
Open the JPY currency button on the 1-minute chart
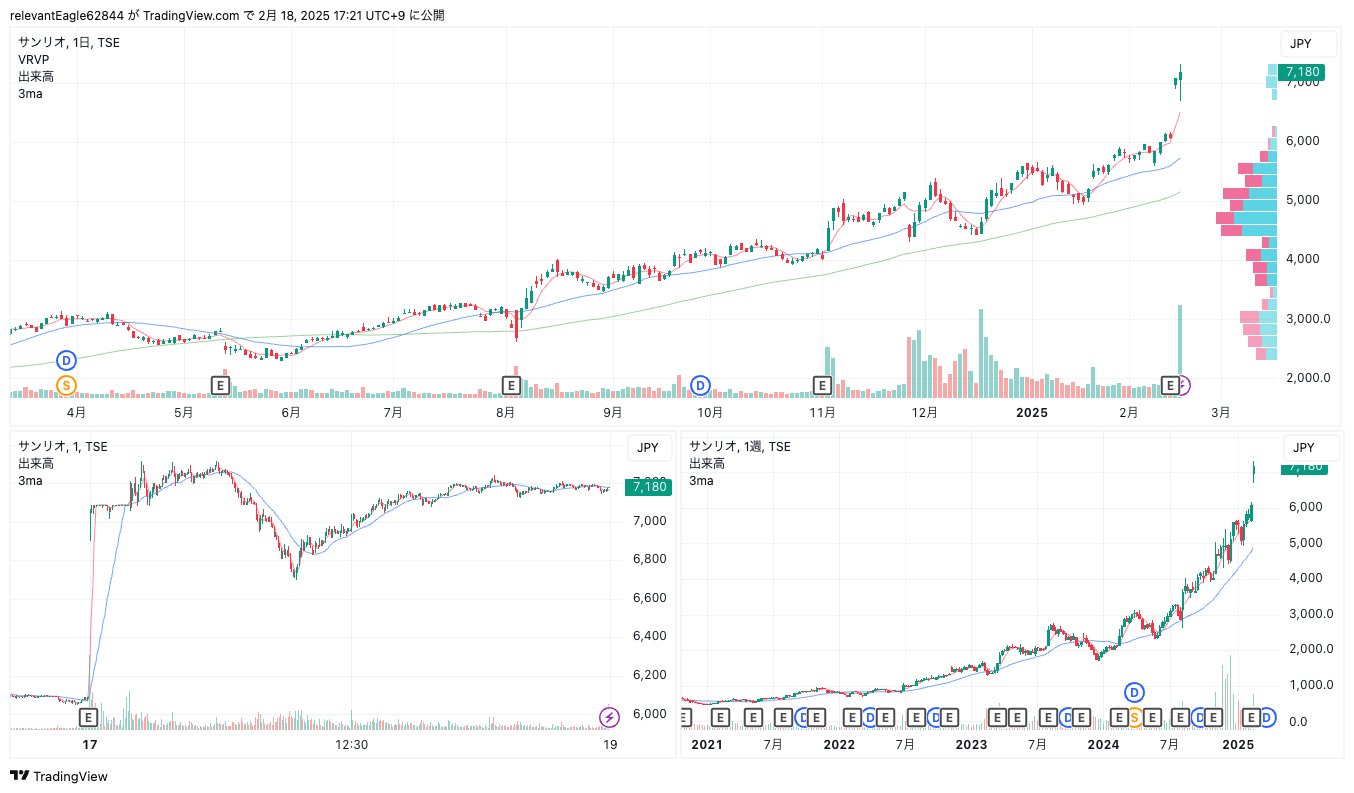[x=649, y=449]
